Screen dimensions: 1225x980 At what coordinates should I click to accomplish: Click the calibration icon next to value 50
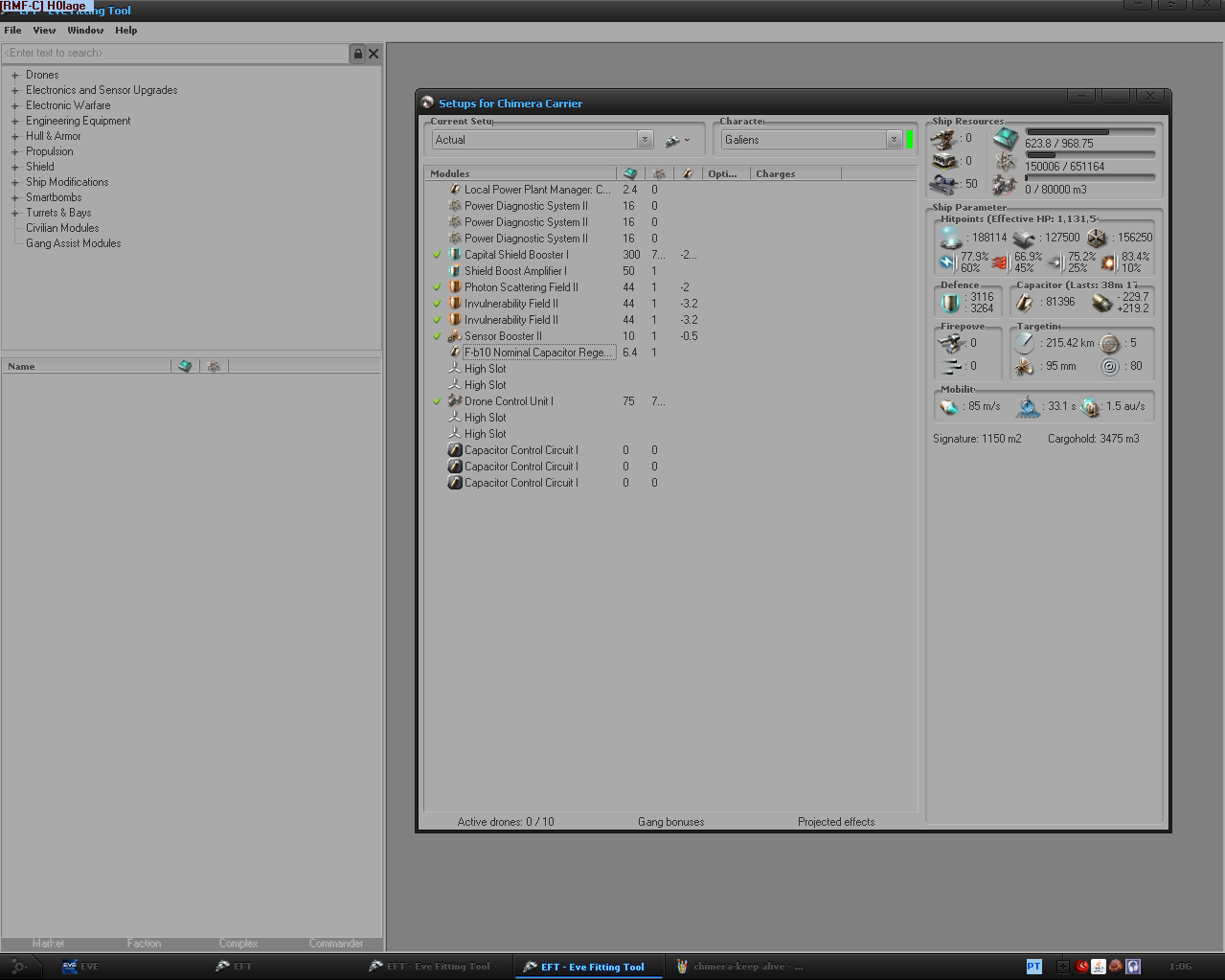coord(943,184)
